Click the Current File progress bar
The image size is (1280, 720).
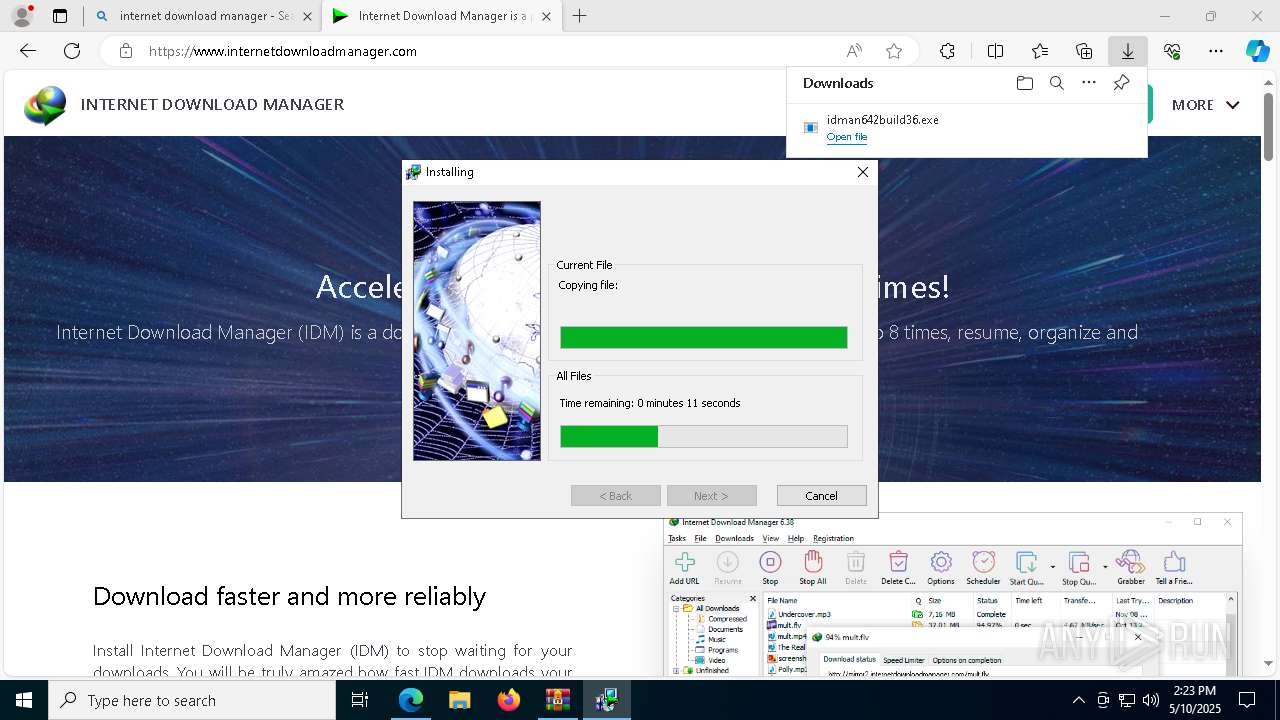click(703, 337)
